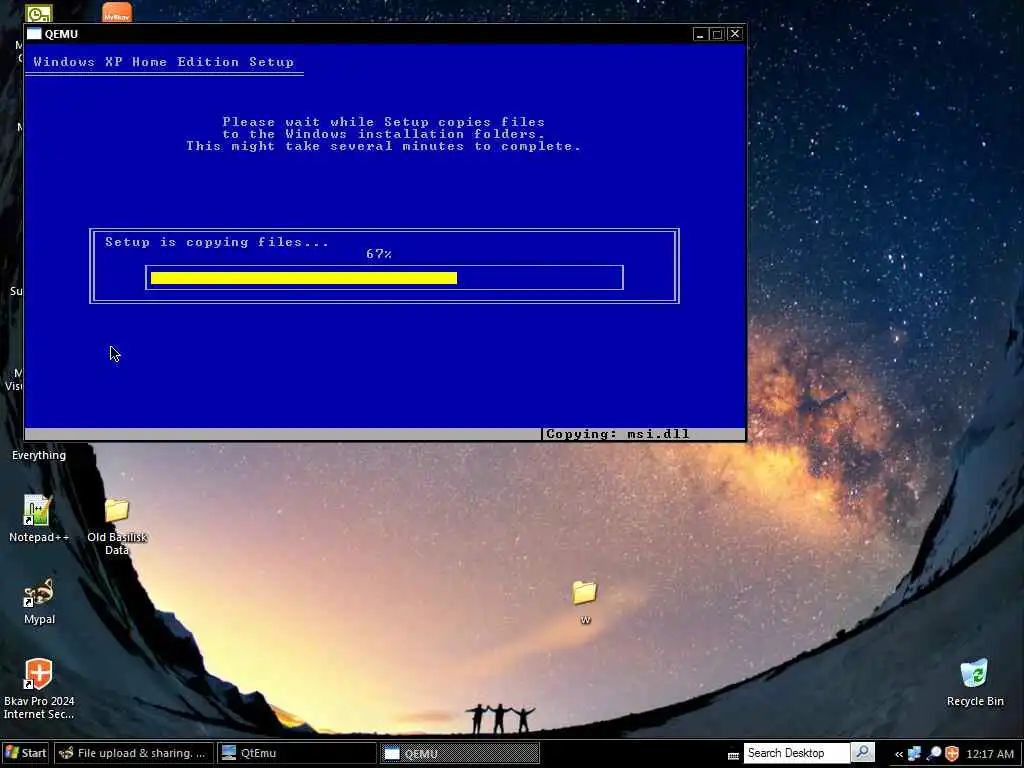Open the Bkav shield tray icon
Image resolution: width=1024 pixels, height=768 pixels.
952,754
